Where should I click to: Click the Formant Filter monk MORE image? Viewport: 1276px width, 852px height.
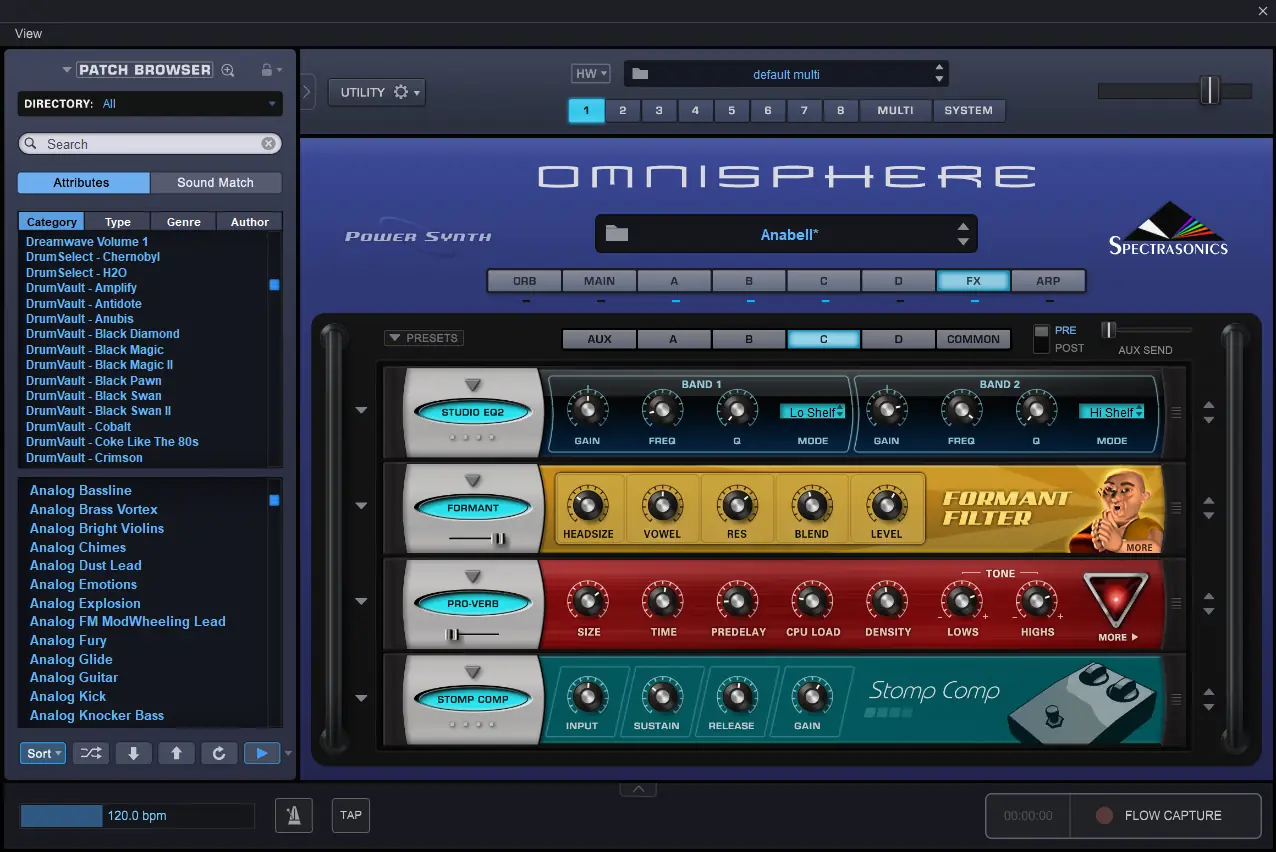point(1117,510)
